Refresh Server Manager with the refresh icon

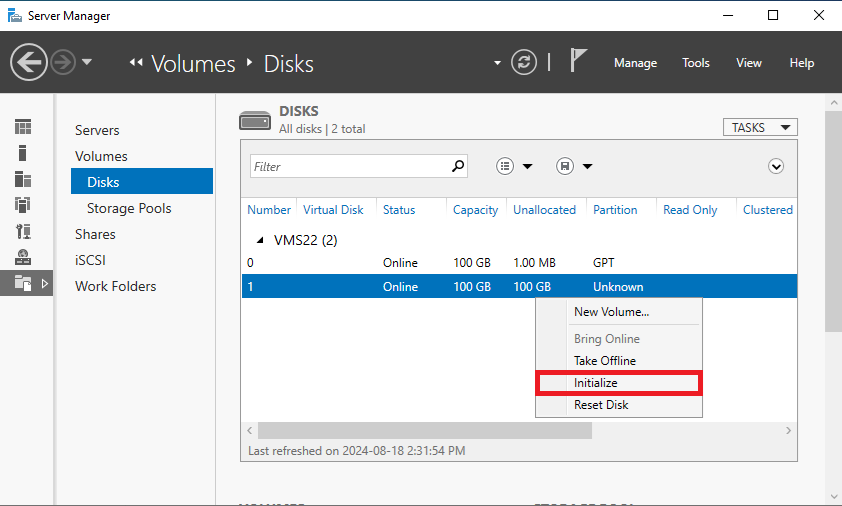click(524, 62)
